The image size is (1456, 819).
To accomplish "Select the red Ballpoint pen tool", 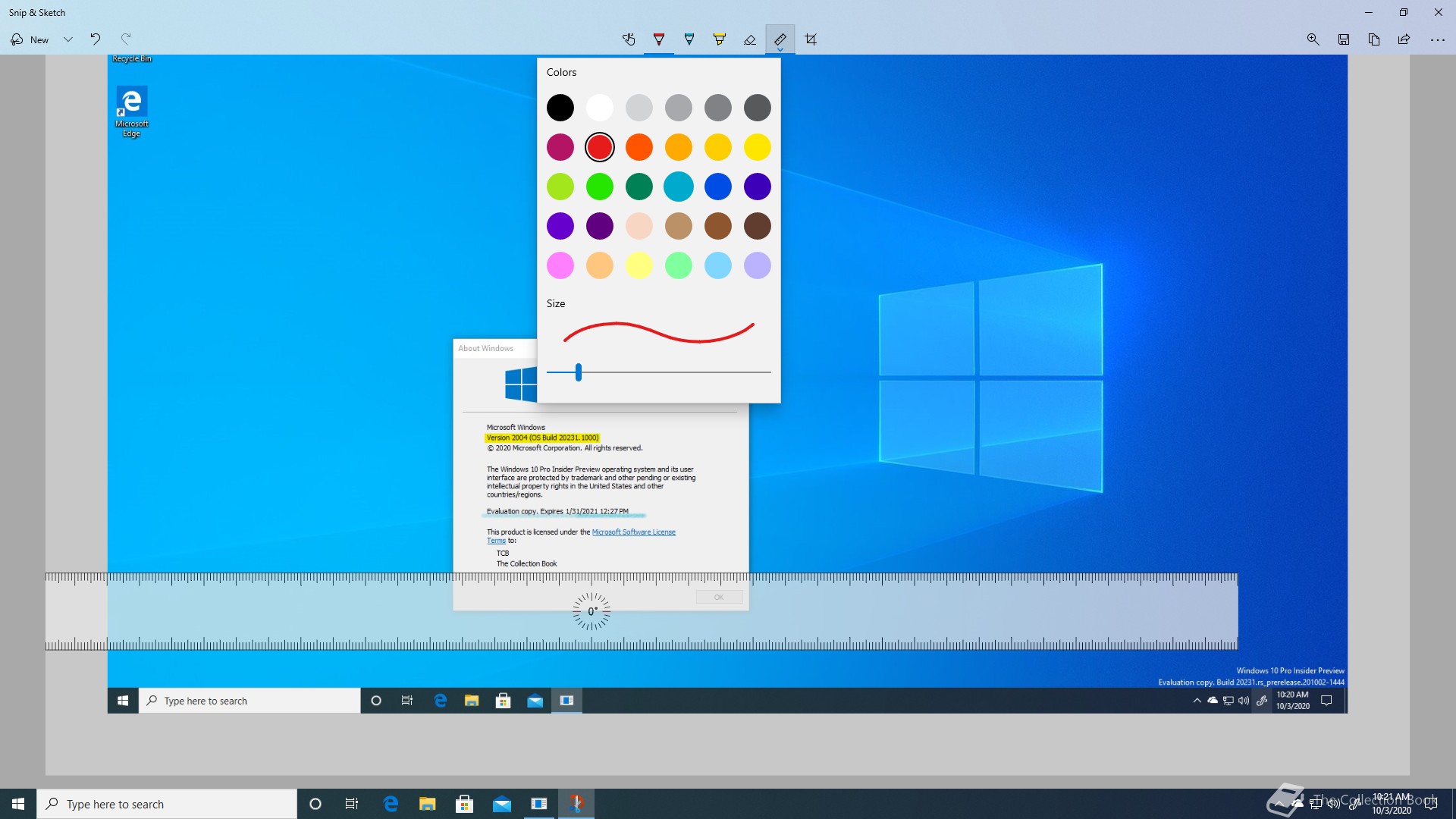I will point(659,39).
